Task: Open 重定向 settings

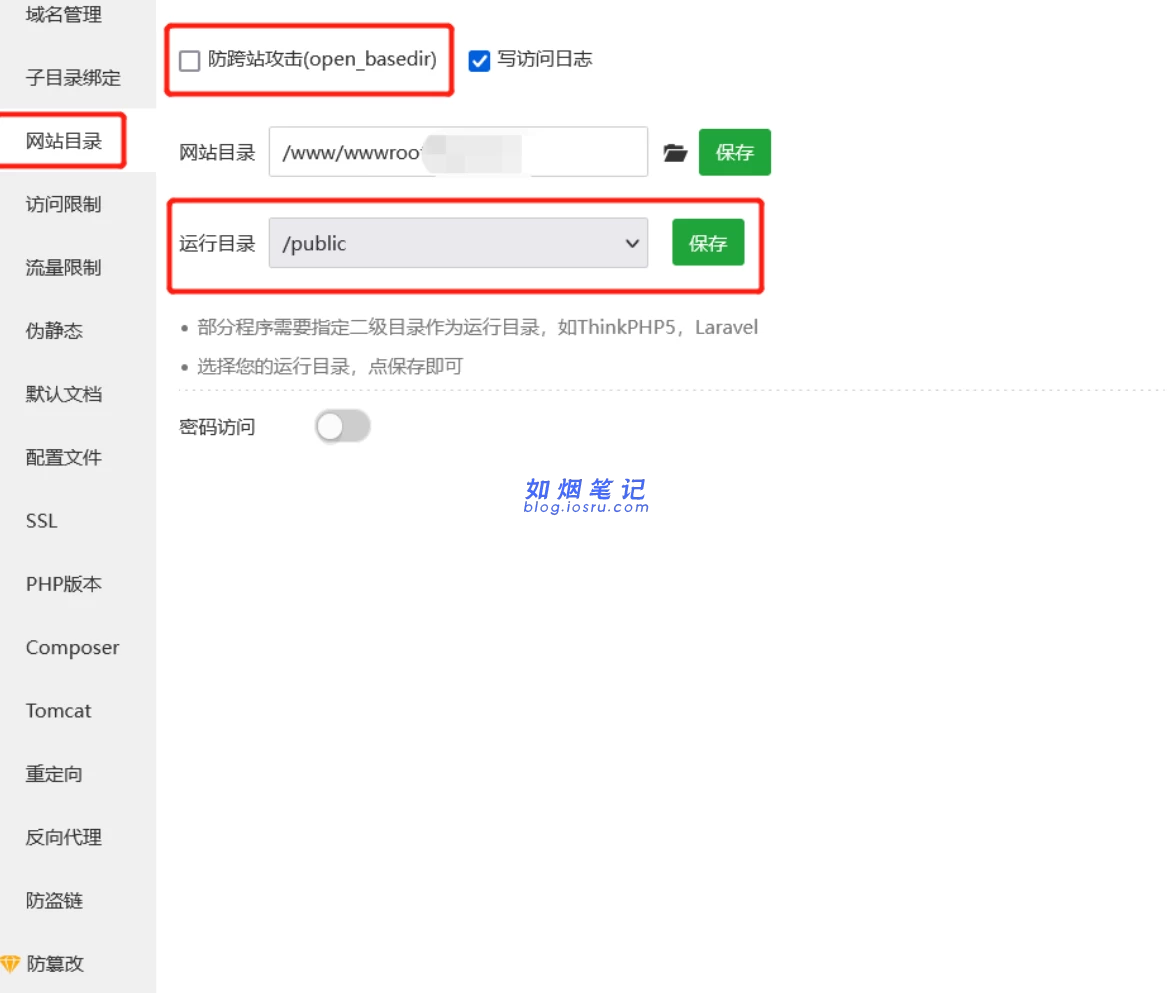Action: coord(54,774)
